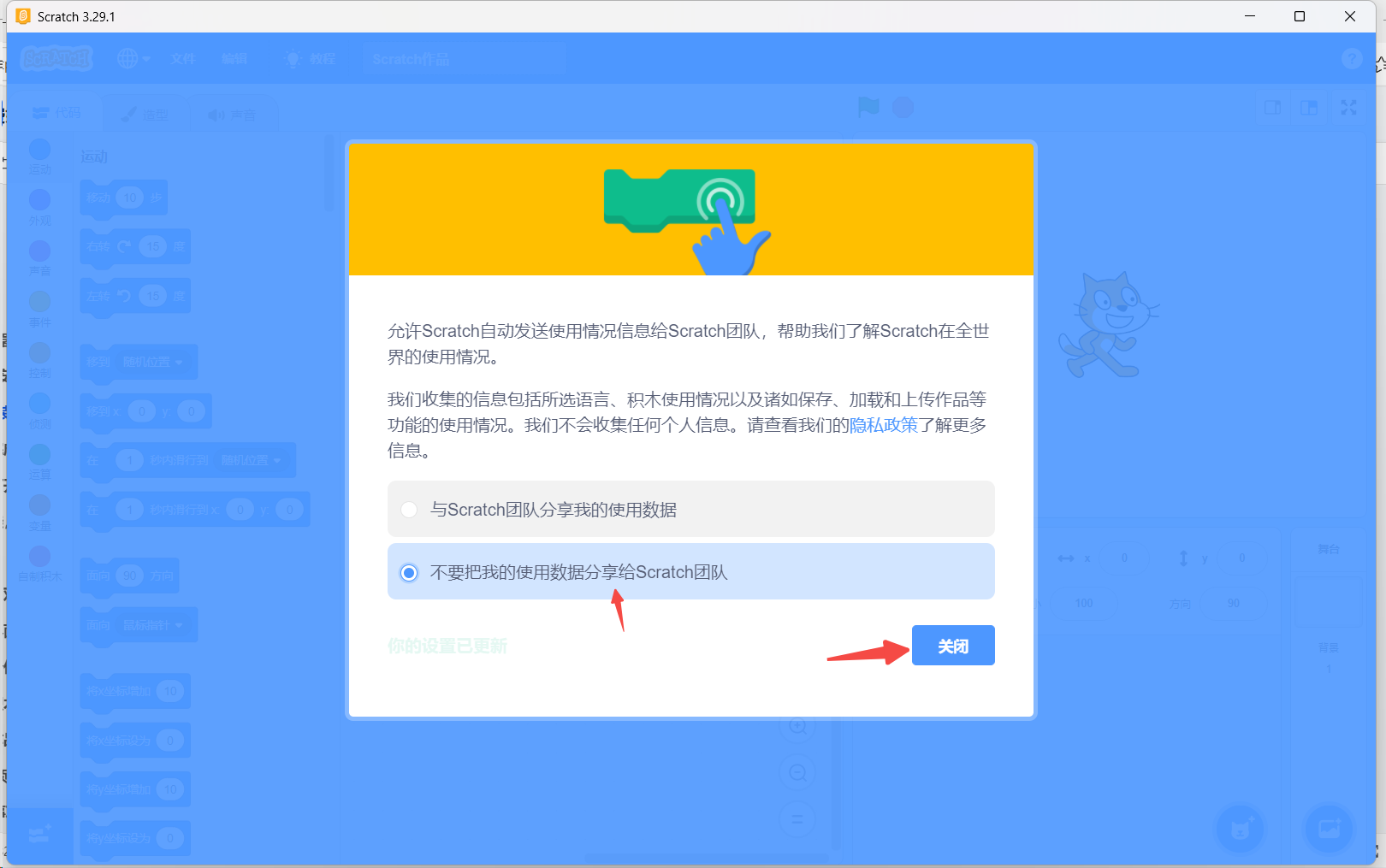Image resolution: width=1386 pixels, height=868 pixels.
Task: Click the 移动 10 步 block
Action: coord(123,198)
